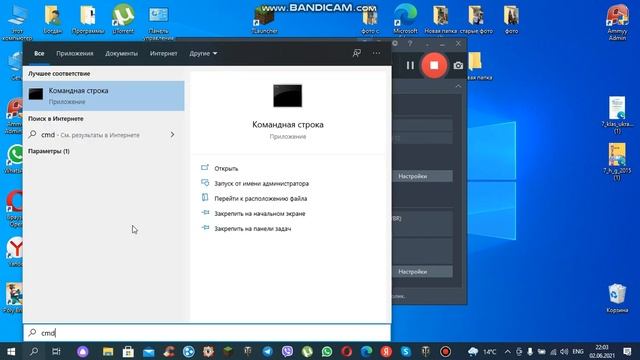Stop Bandicam recording with red button
The height and width of the screenshot is (360, 640).
[x=434, y=65]
